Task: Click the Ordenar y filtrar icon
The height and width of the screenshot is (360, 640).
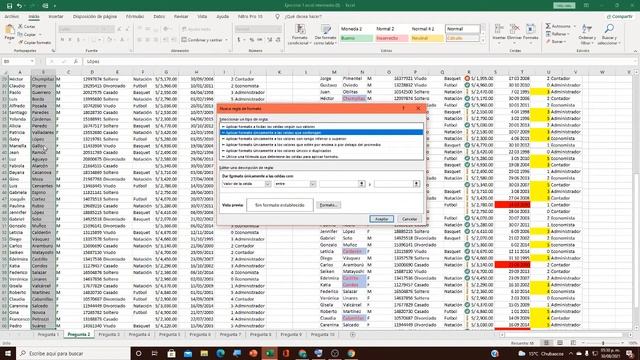Action: click(587, 29)
